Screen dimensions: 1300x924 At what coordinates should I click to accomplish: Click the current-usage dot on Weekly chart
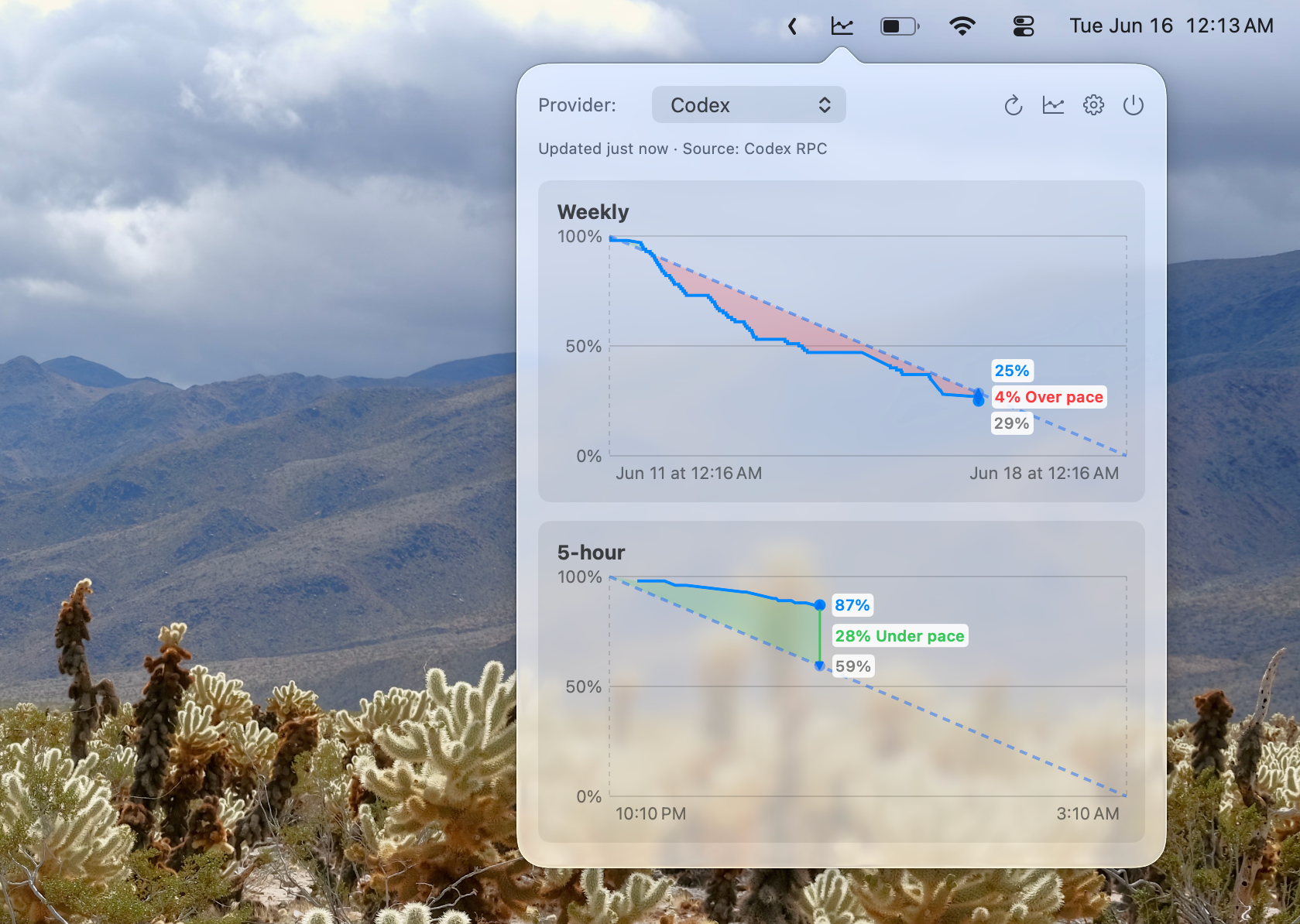click(979, 400)
